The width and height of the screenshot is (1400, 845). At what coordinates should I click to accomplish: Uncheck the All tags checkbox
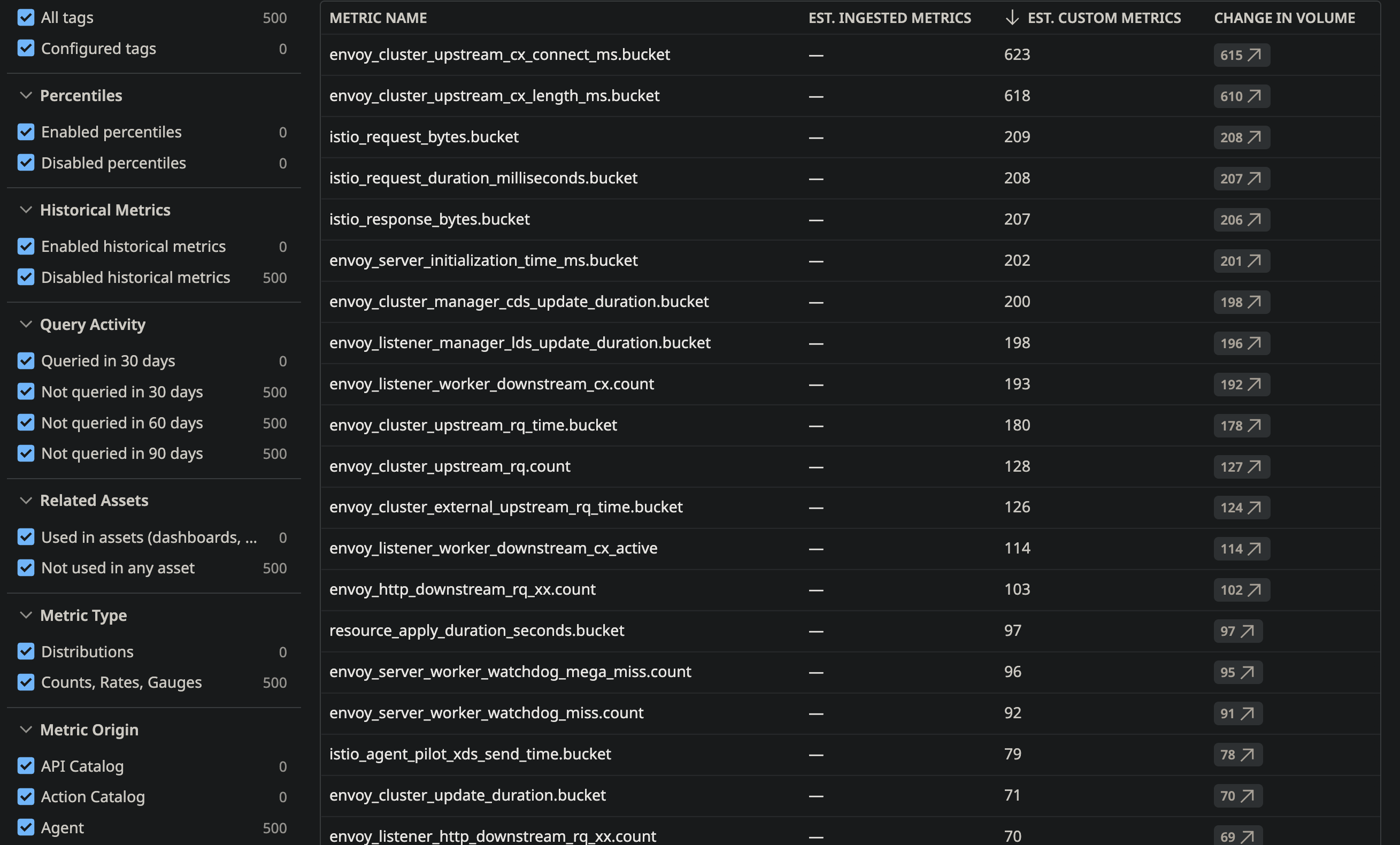(26, 18)
